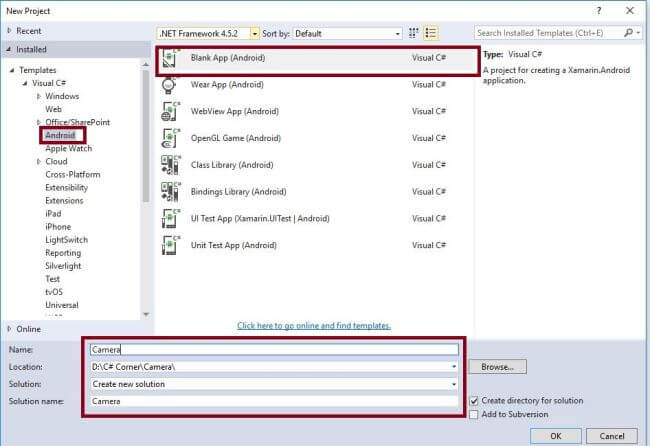Toggle Create directory for solution checkbox
This screenshot has height=446, width=650.
(x=474, y=401)
